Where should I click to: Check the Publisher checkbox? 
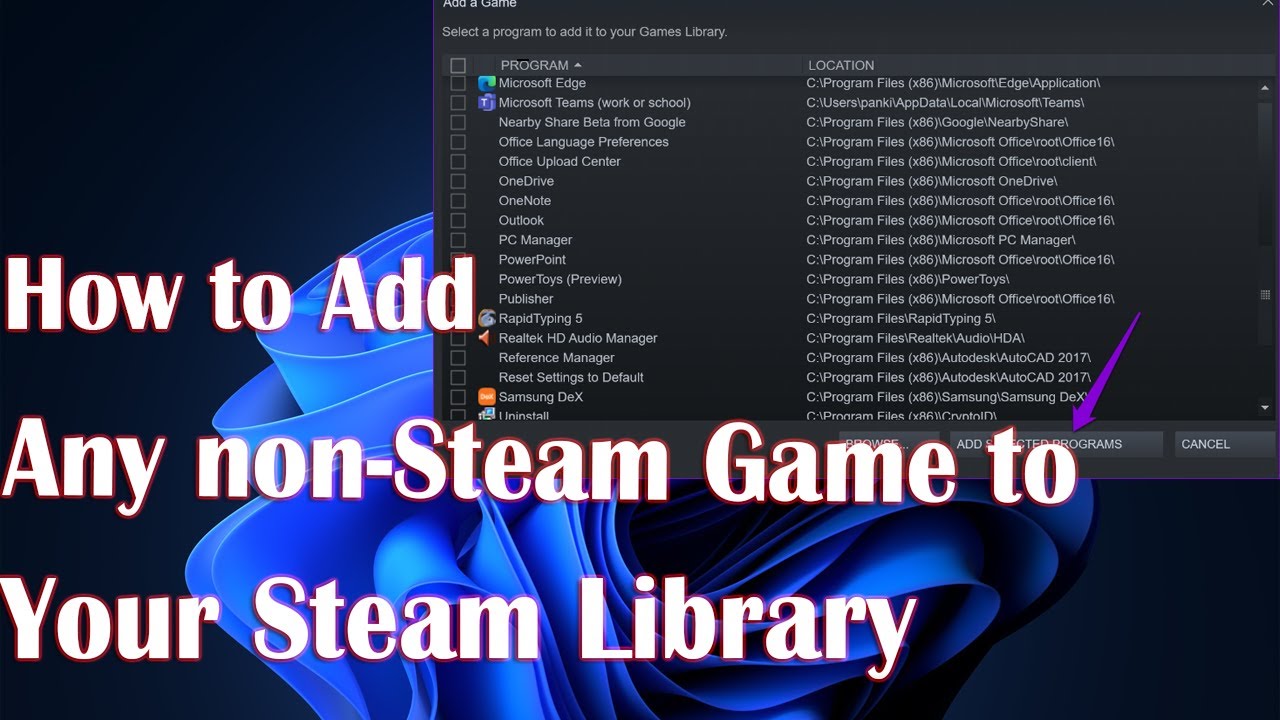pos(458,299)
